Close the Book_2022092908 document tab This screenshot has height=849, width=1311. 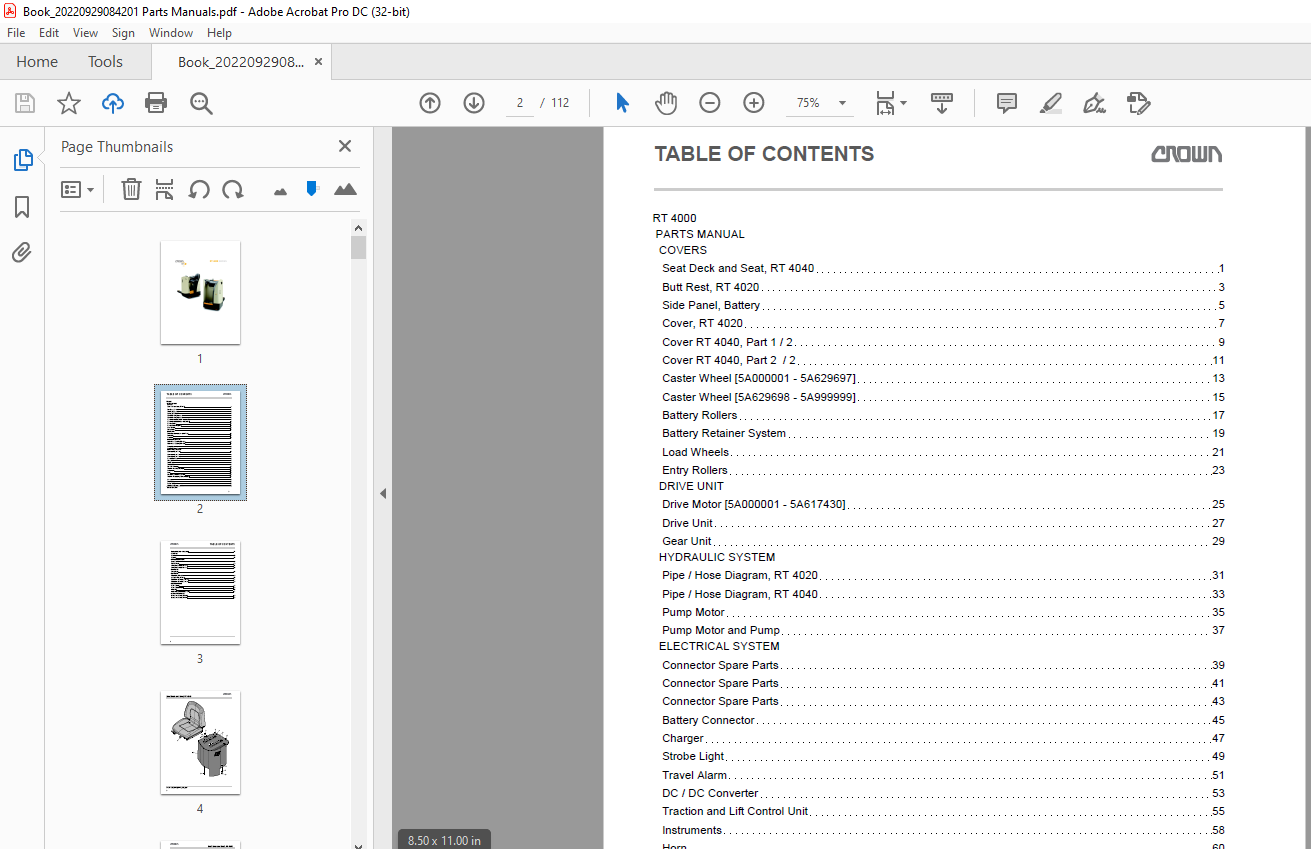pos(318,62)
